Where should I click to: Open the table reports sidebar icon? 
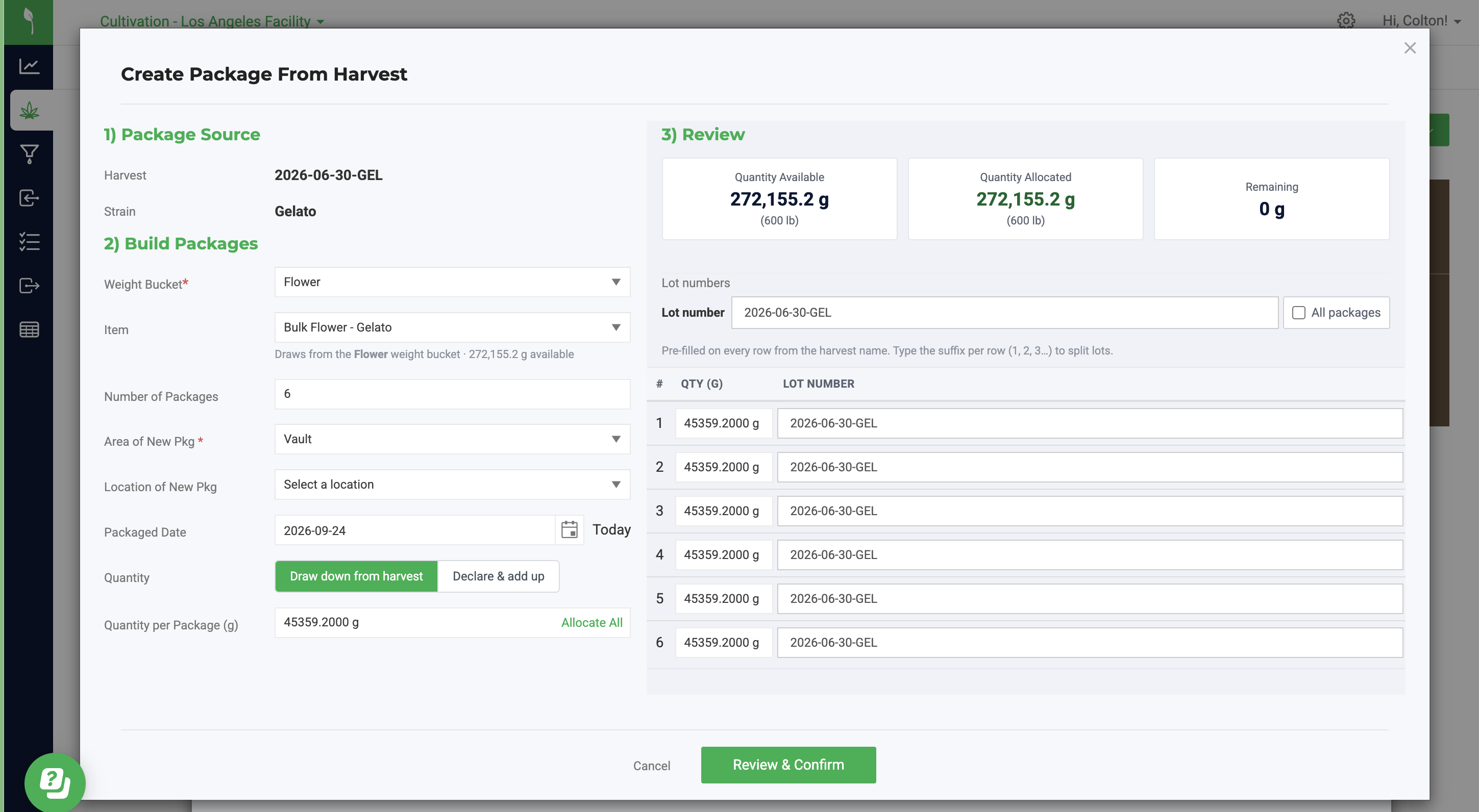29,329
